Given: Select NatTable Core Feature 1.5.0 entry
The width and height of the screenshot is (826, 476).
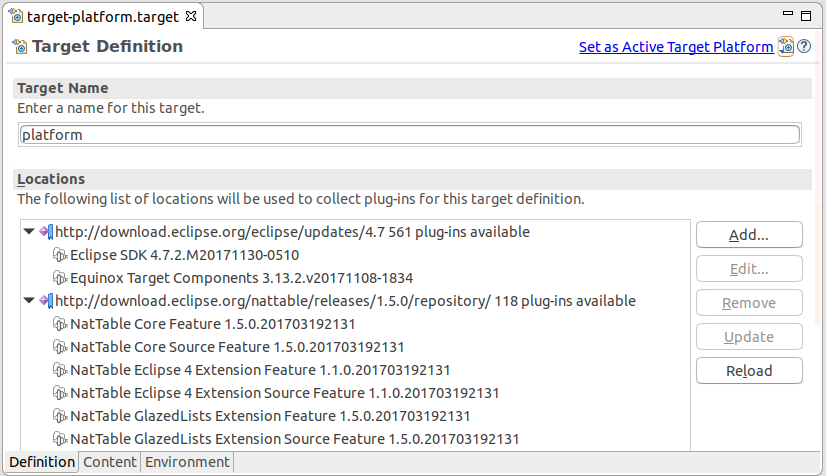Looking at the screenshot, I should coord(212,324).
